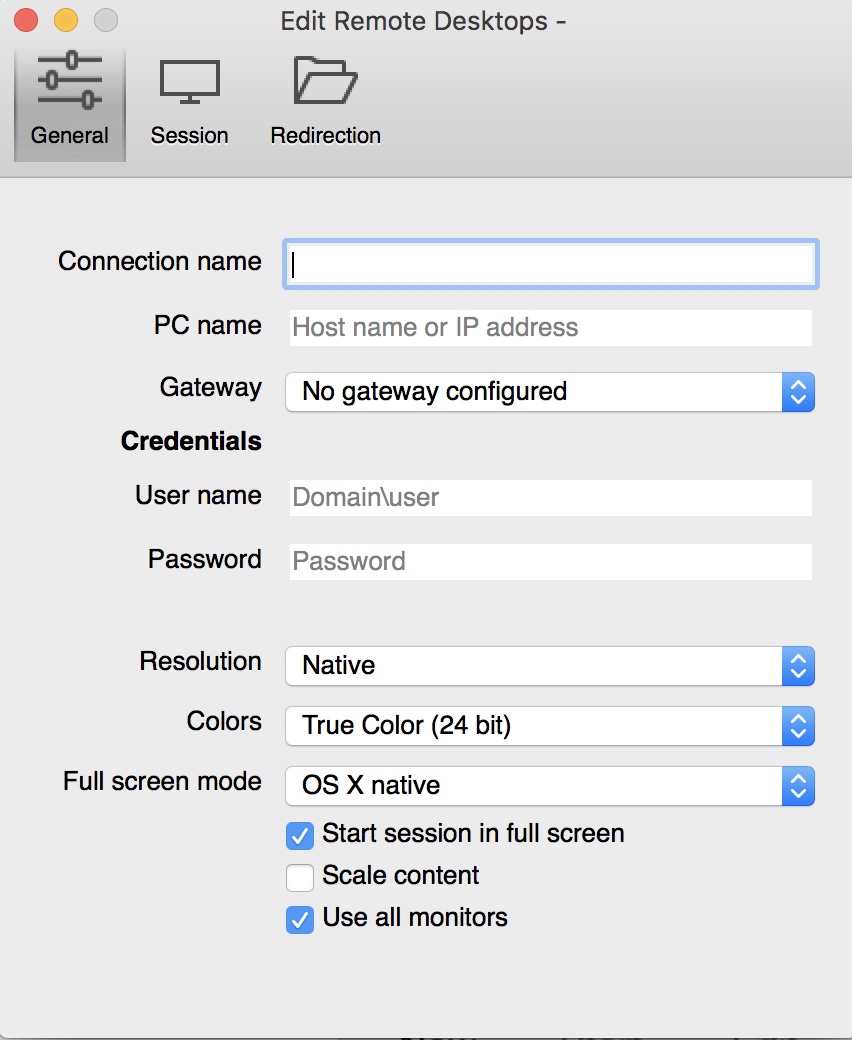Focus the Connection name text field
The height and width of the screenshot is (1040, 852).
point(551,264)
